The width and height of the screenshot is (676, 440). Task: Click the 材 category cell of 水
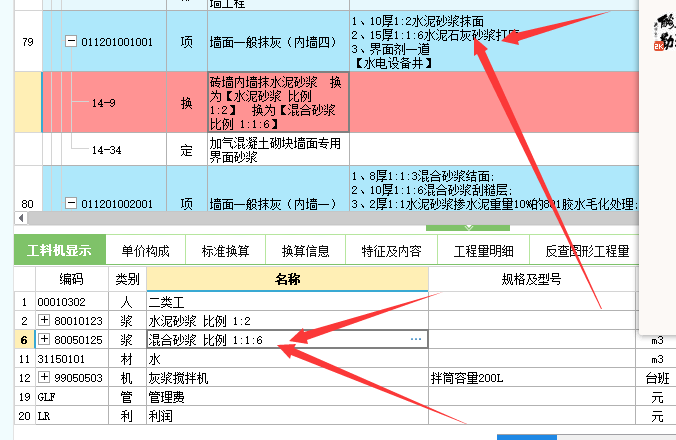pyautogui.click(x=128, y=359)
